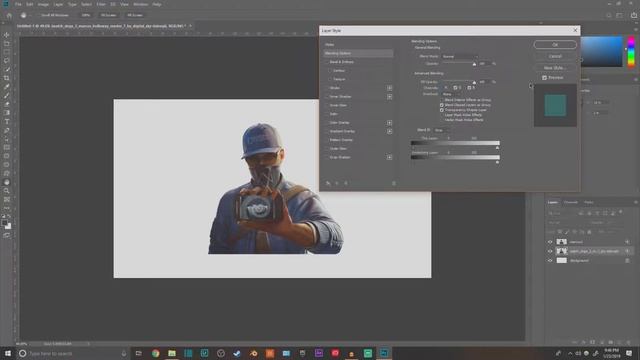This screenshot has height=360, width=640.
Task: Select the Zoom tool
Action: [x=7, y=191]
